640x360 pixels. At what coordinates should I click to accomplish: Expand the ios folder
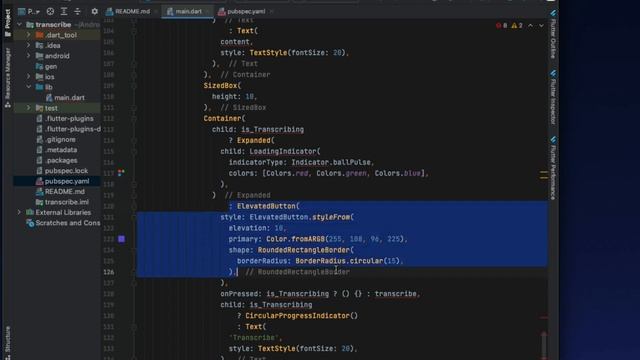coord(29,77)
